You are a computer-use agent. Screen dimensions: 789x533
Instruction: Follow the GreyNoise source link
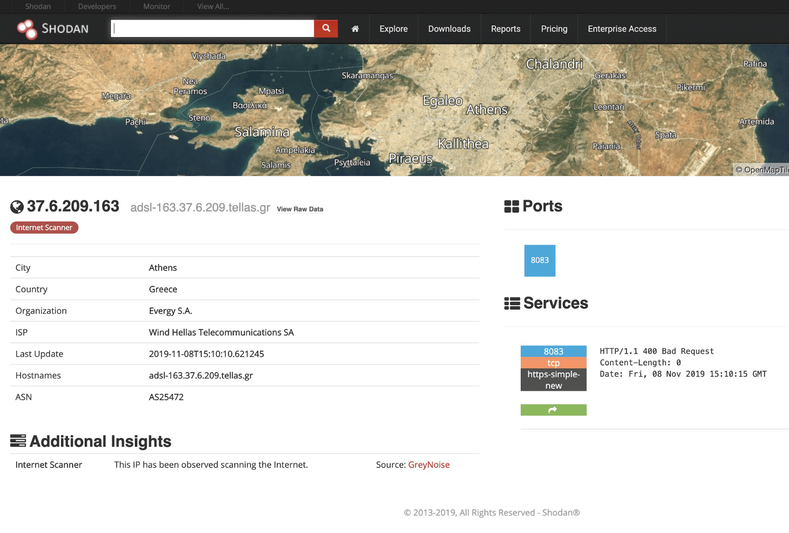click(x=429, y=465)
